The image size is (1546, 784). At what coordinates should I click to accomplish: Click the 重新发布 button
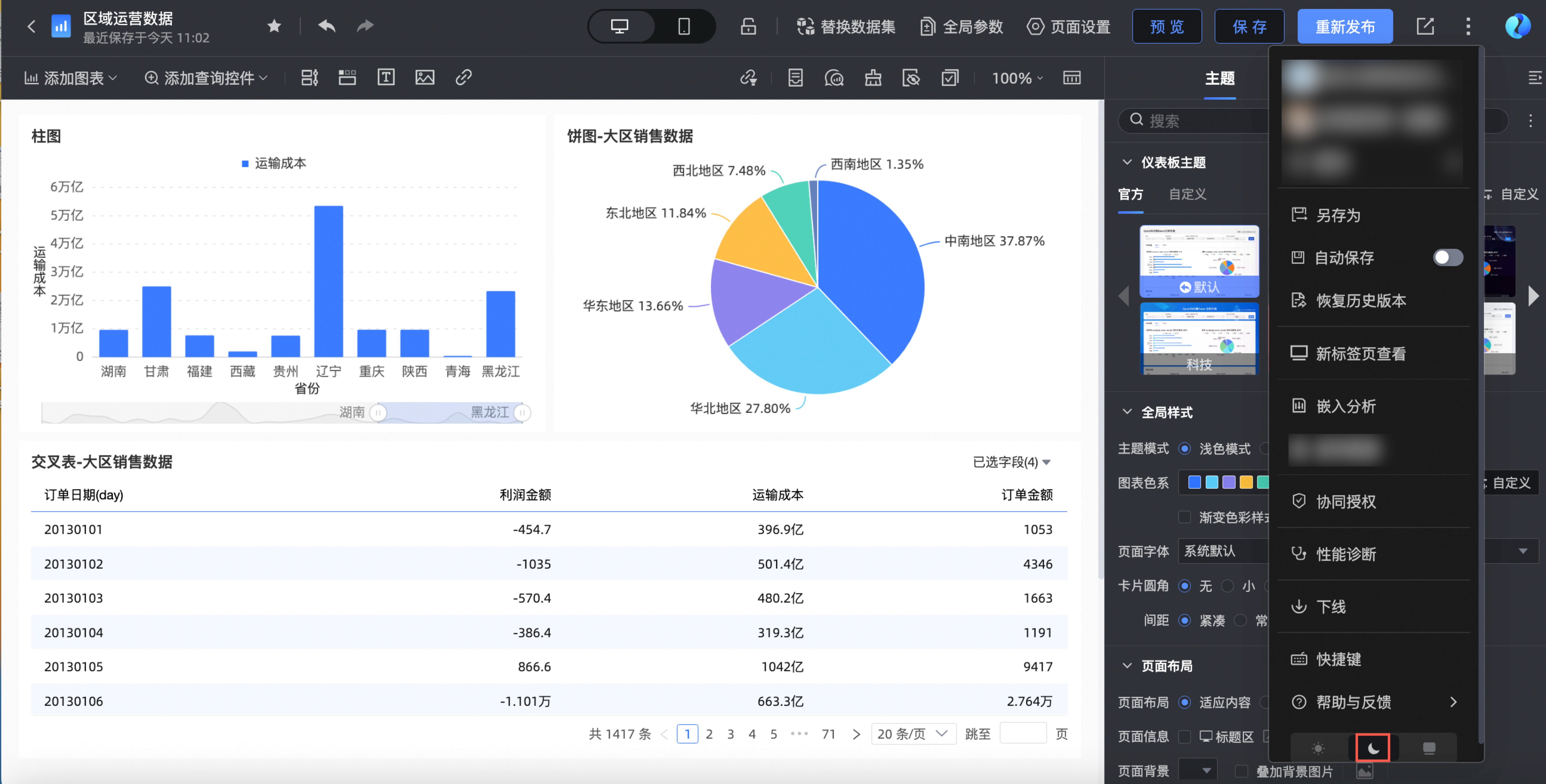tap(1345, 26)
